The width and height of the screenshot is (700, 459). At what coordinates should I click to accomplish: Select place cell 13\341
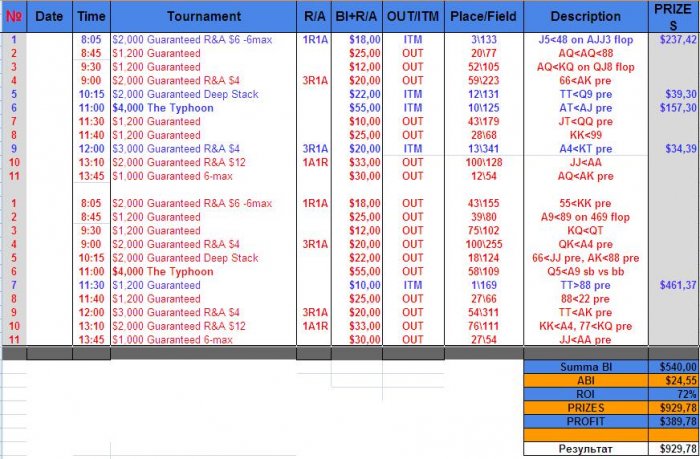point(484,149)
